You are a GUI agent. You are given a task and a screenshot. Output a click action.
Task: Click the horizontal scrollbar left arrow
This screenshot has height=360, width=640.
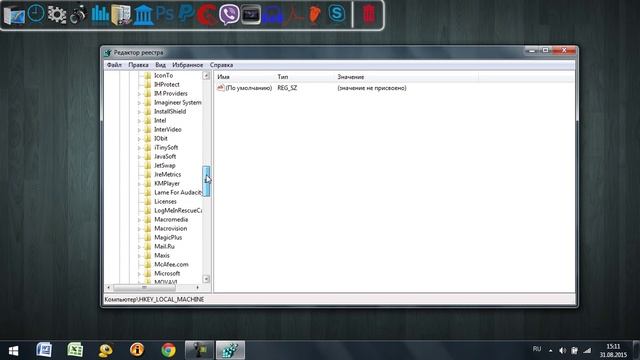click(109, 287)
